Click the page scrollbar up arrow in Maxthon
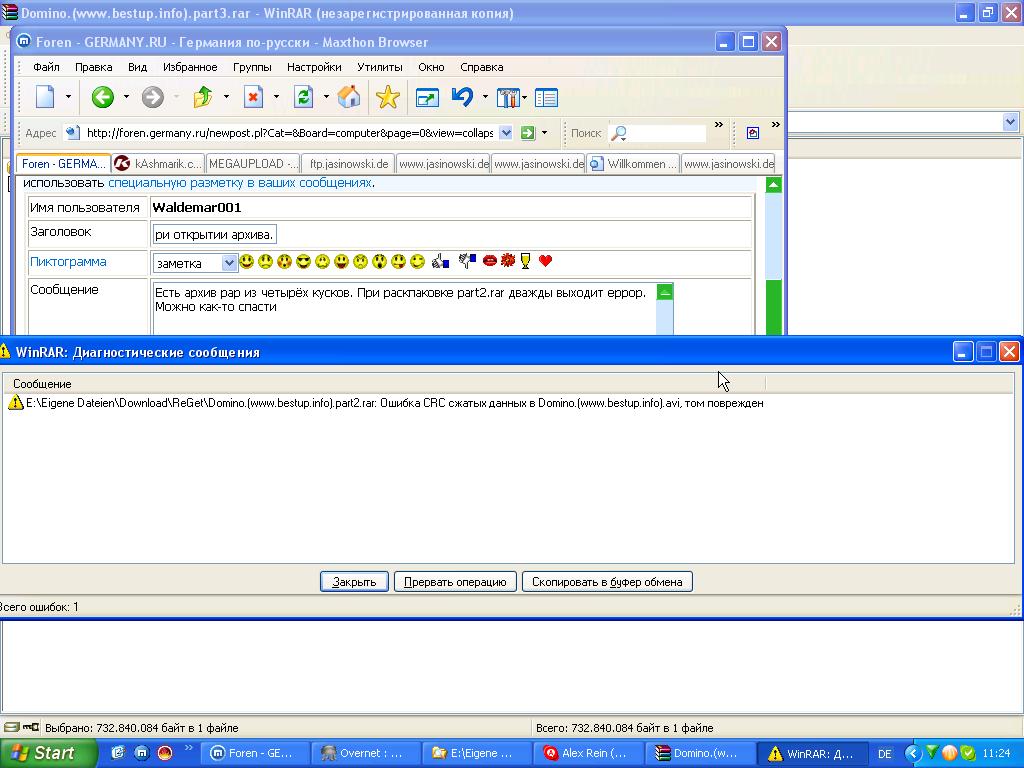 [773, 185]
